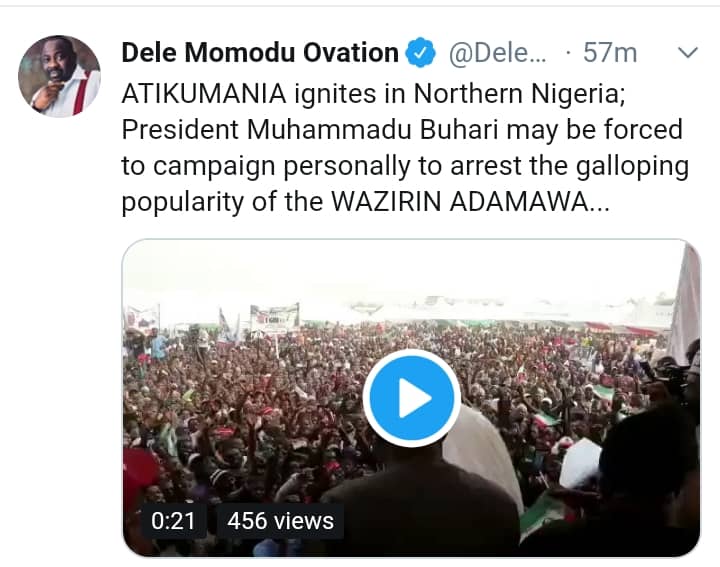720x567 pixels.
Task: Open the Dele Momodu Ovation display name
Action: 260,53
